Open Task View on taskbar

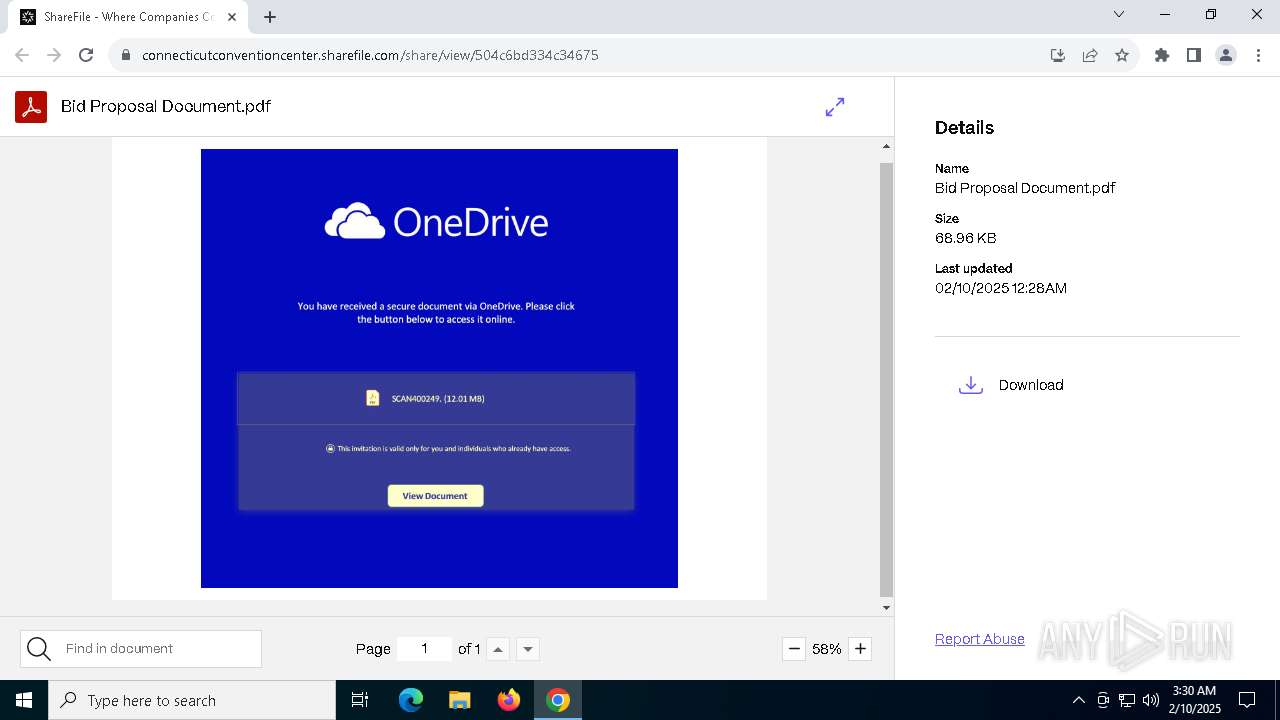click(x=360, y=700)
